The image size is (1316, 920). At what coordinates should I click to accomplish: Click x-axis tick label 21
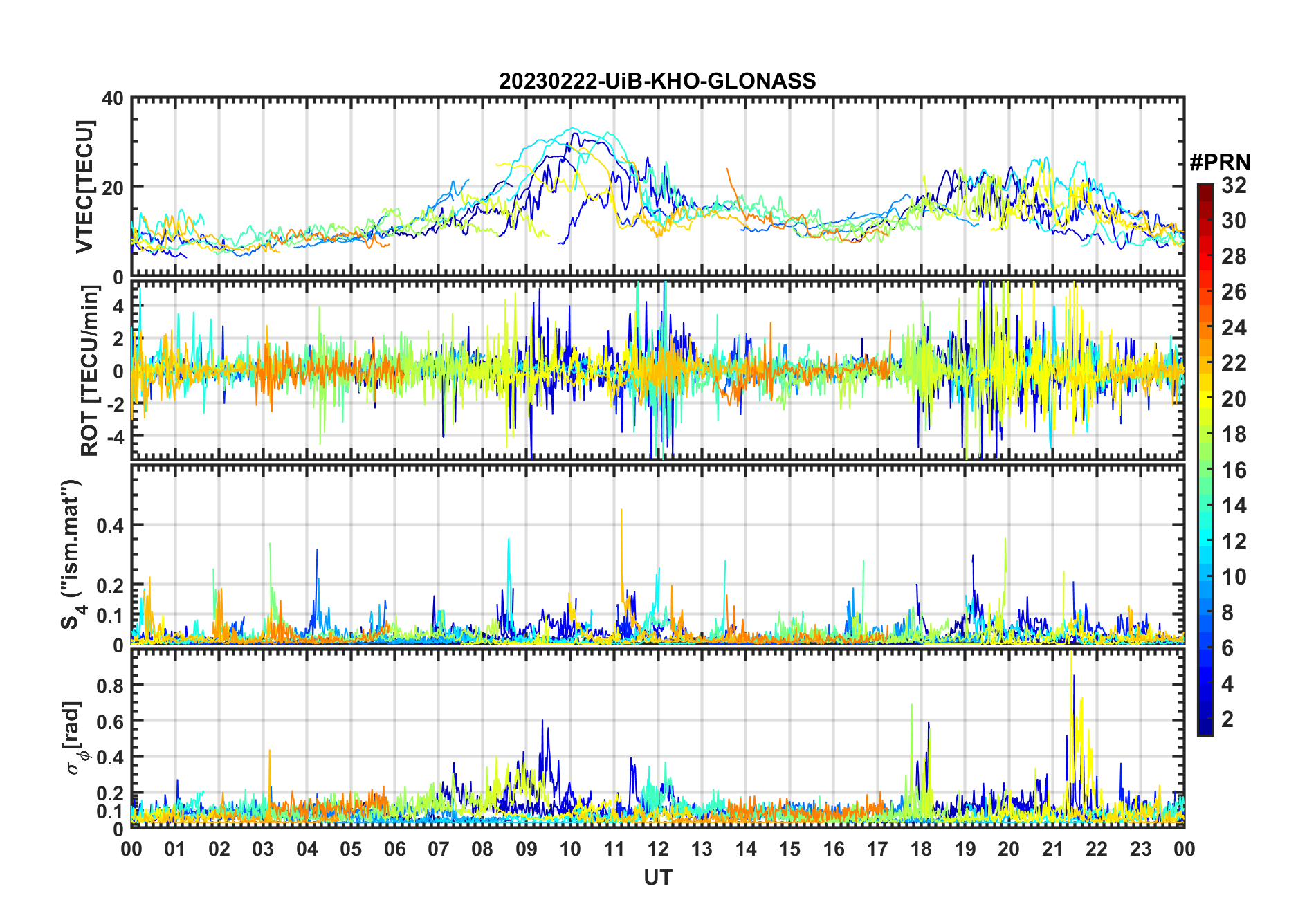(x=1052, y=849)
